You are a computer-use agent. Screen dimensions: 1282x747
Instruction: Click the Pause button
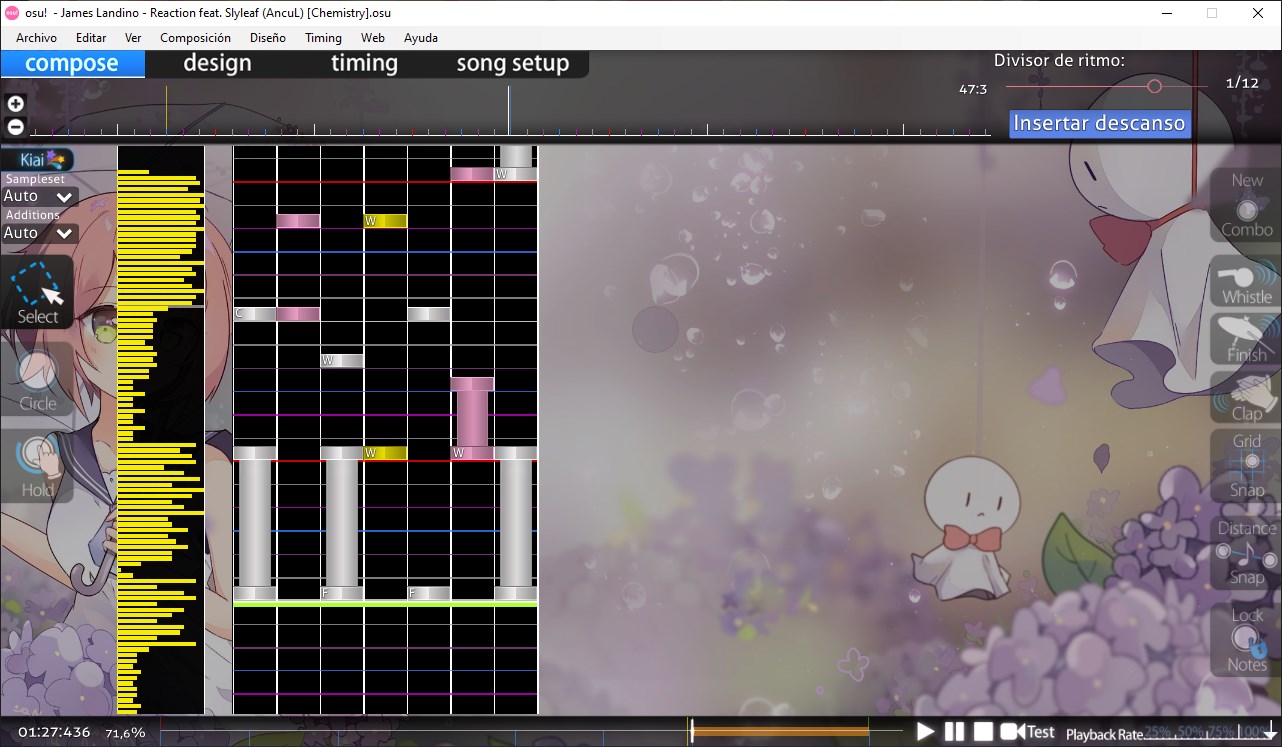coord(955,732)
